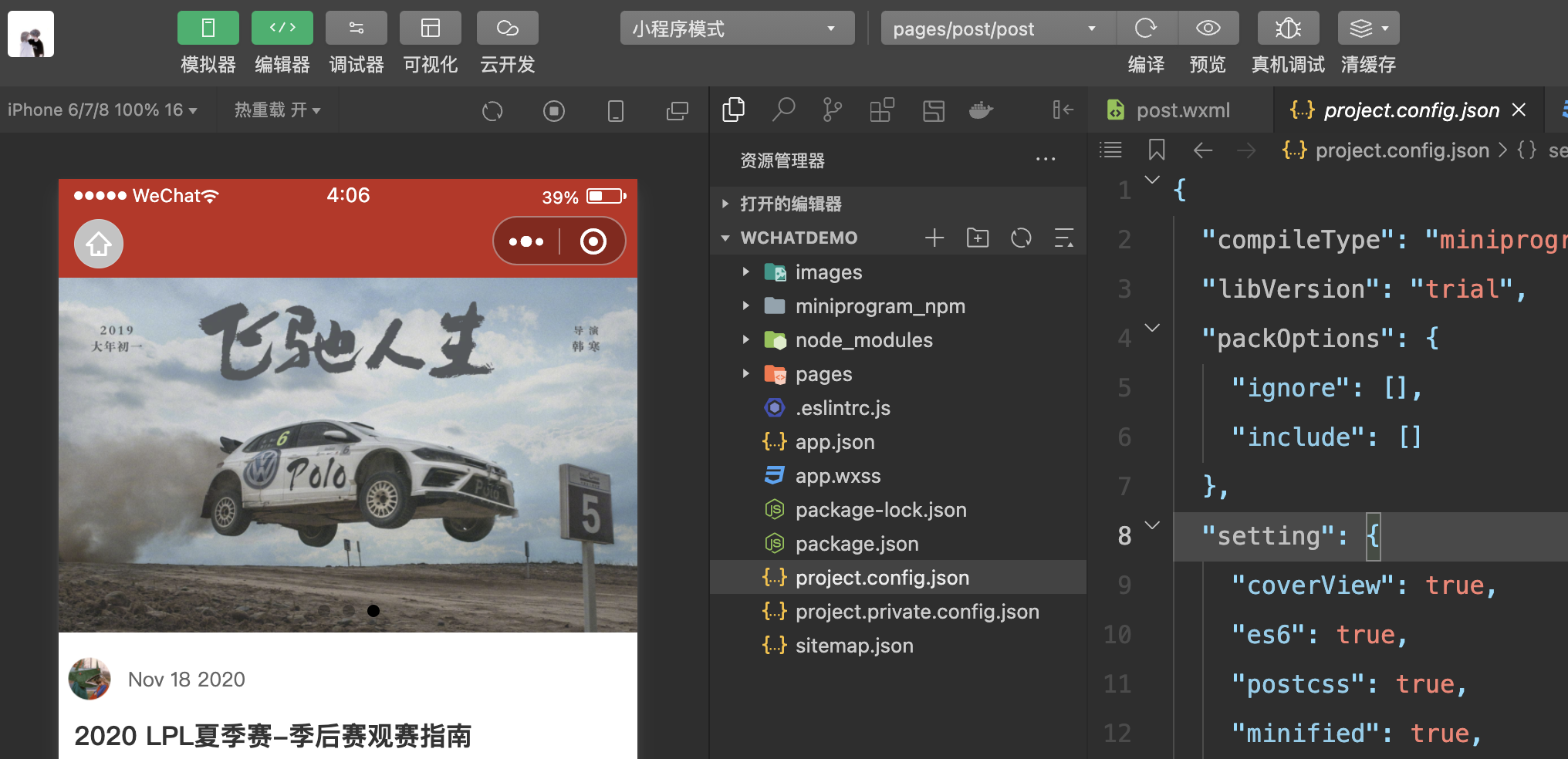The height and width of the screenshot is (759, 1568).
Task: Select project.config.json in the file tree
Action: point(897,578)
